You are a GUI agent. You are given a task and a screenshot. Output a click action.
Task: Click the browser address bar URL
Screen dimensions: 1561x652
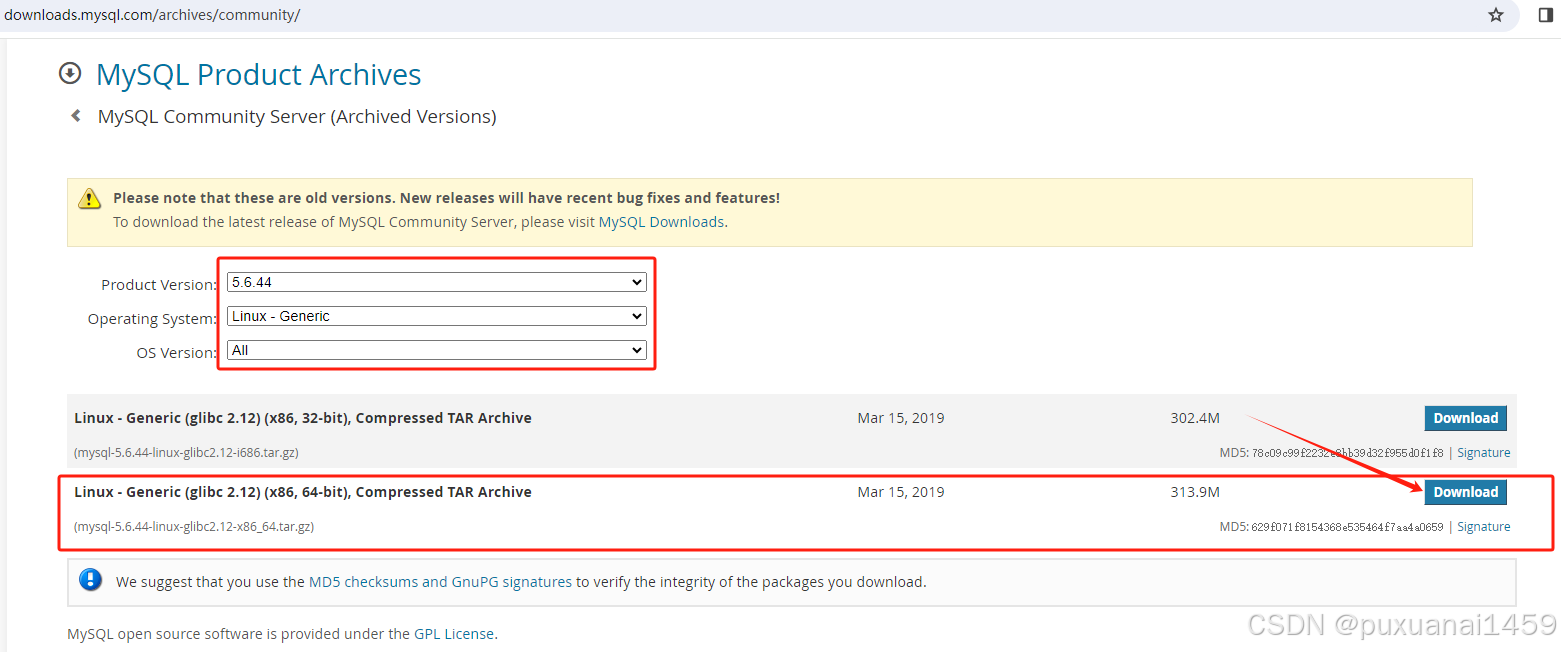pyautogui.click(x=152, y=15)
